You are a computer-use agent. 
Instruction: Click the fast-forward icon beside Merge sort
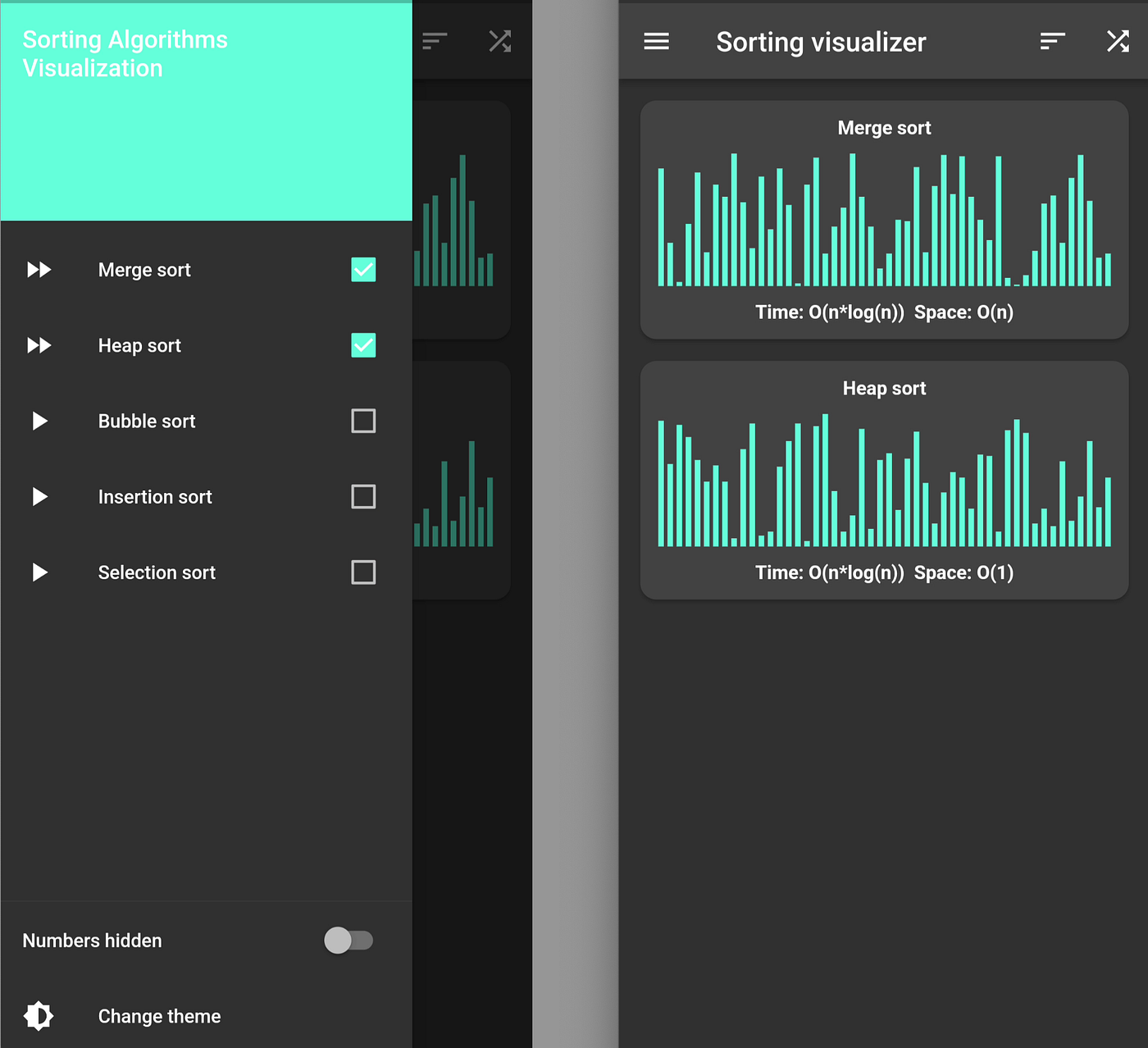[39, 270]
